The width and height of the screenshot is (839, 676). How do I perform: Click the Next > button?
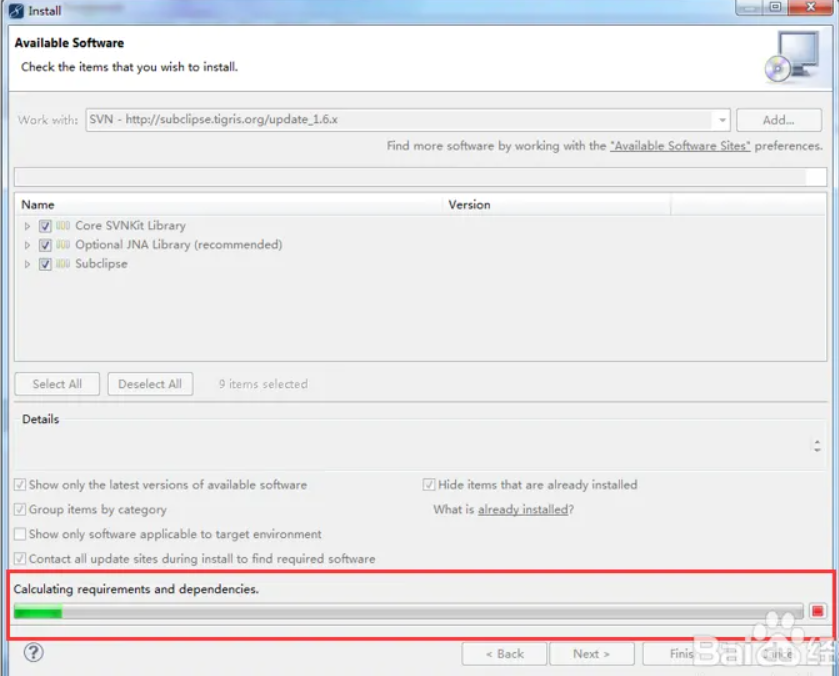(x=591, y=654)
